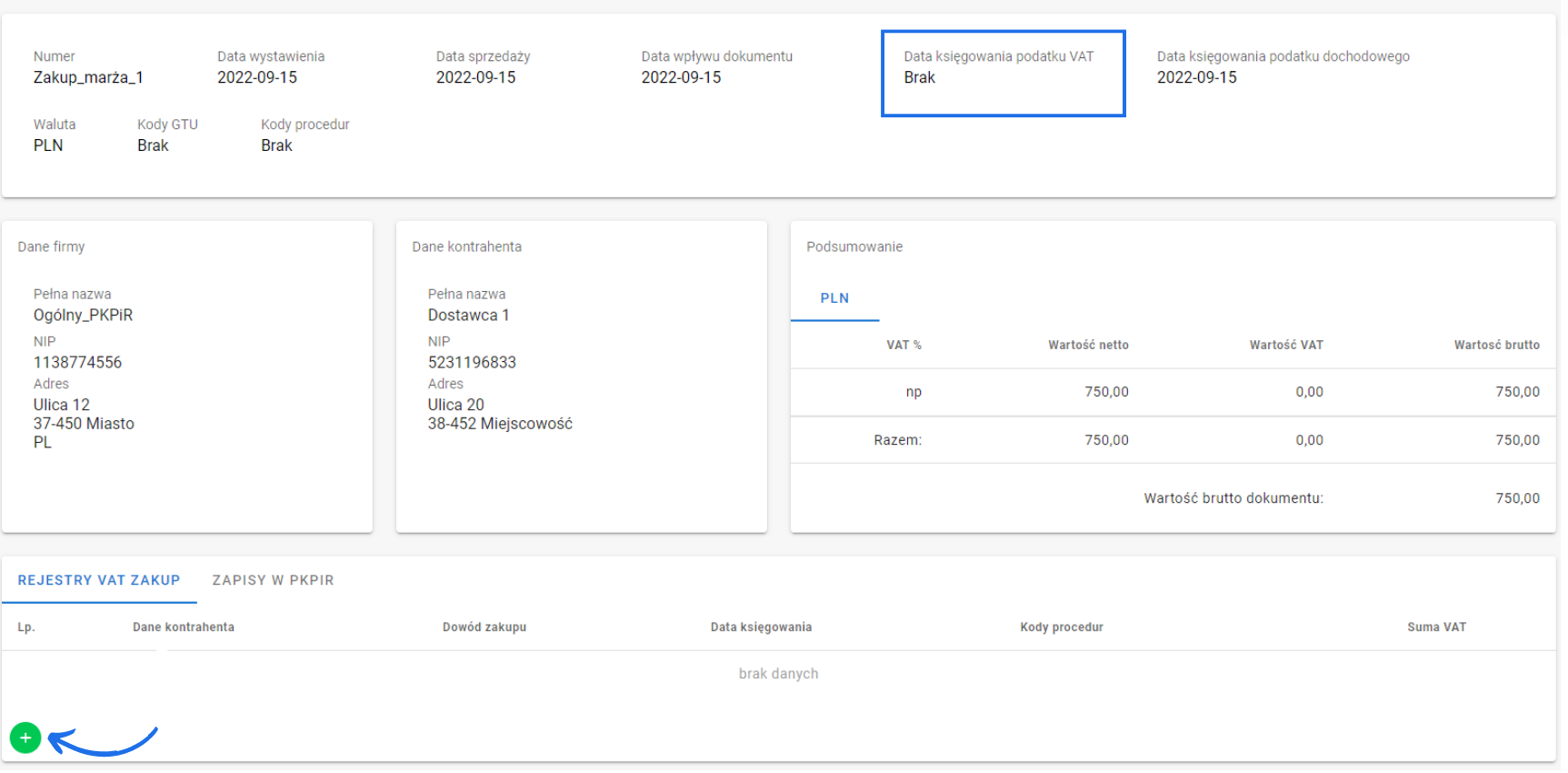Select the REJESTRY VAT ZAKUP tab
Image resolution: width=1568 pixels, height=773 pixels.
click(x=99, y=581)
